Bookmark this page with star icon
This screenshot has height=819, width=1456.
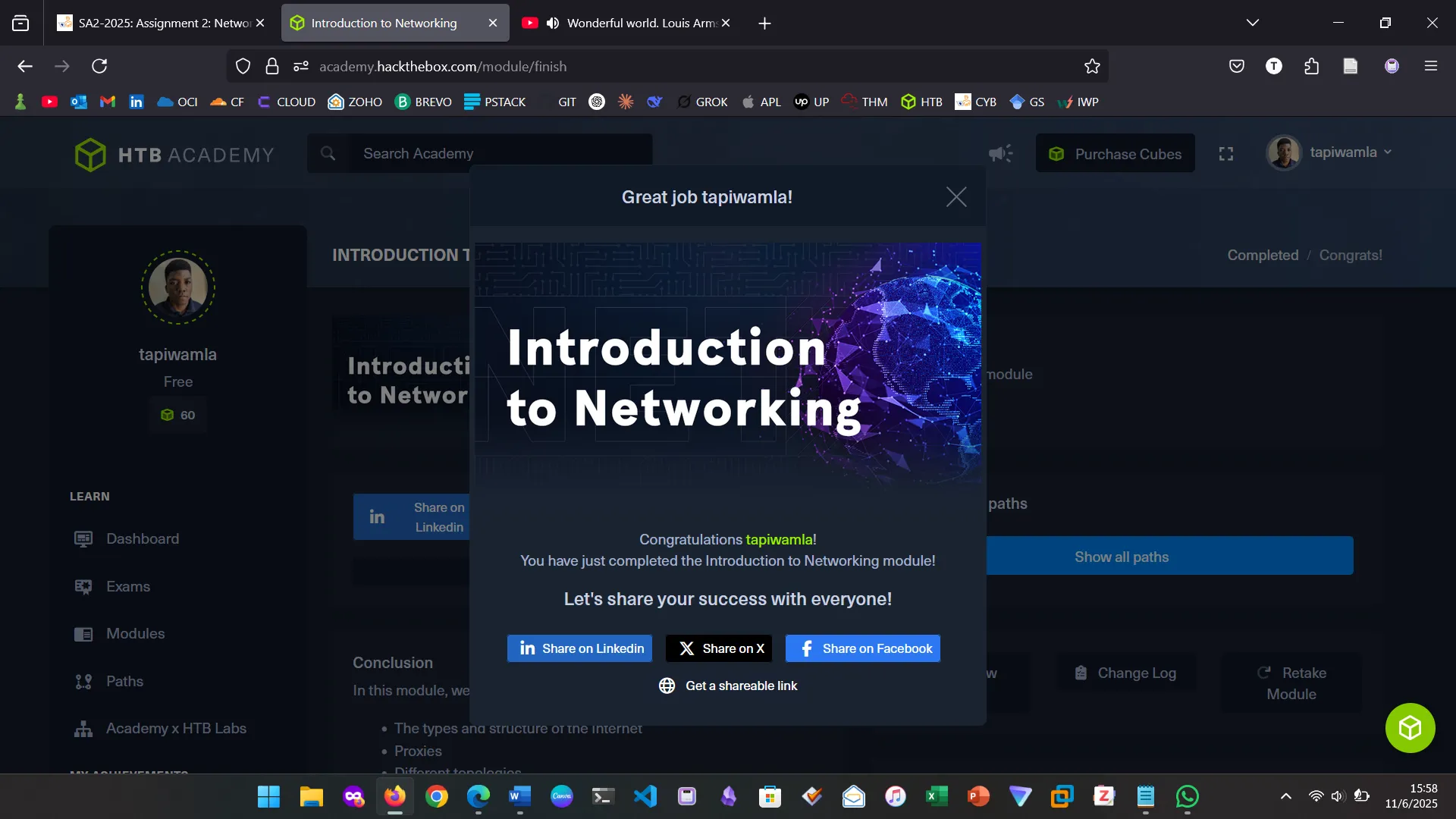pyautogui.click(x=1092, y=66)
